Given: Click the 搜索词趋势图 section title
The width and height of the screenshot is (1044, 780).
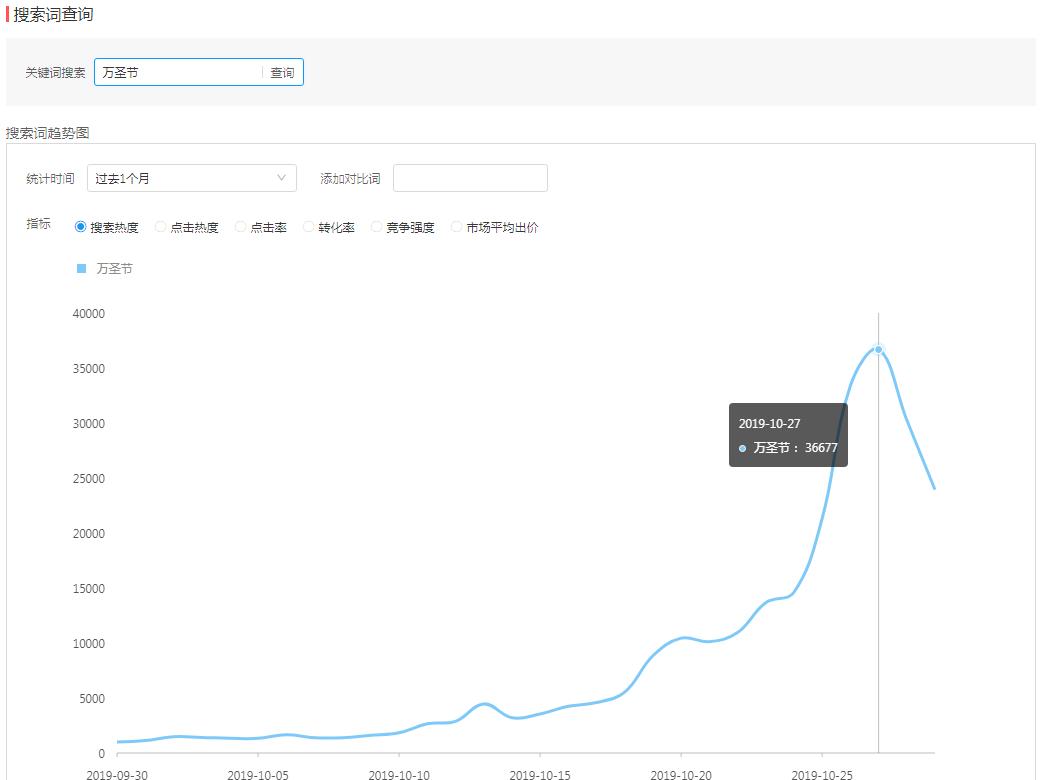Looking at the screenshot, I should click(47, 133).
